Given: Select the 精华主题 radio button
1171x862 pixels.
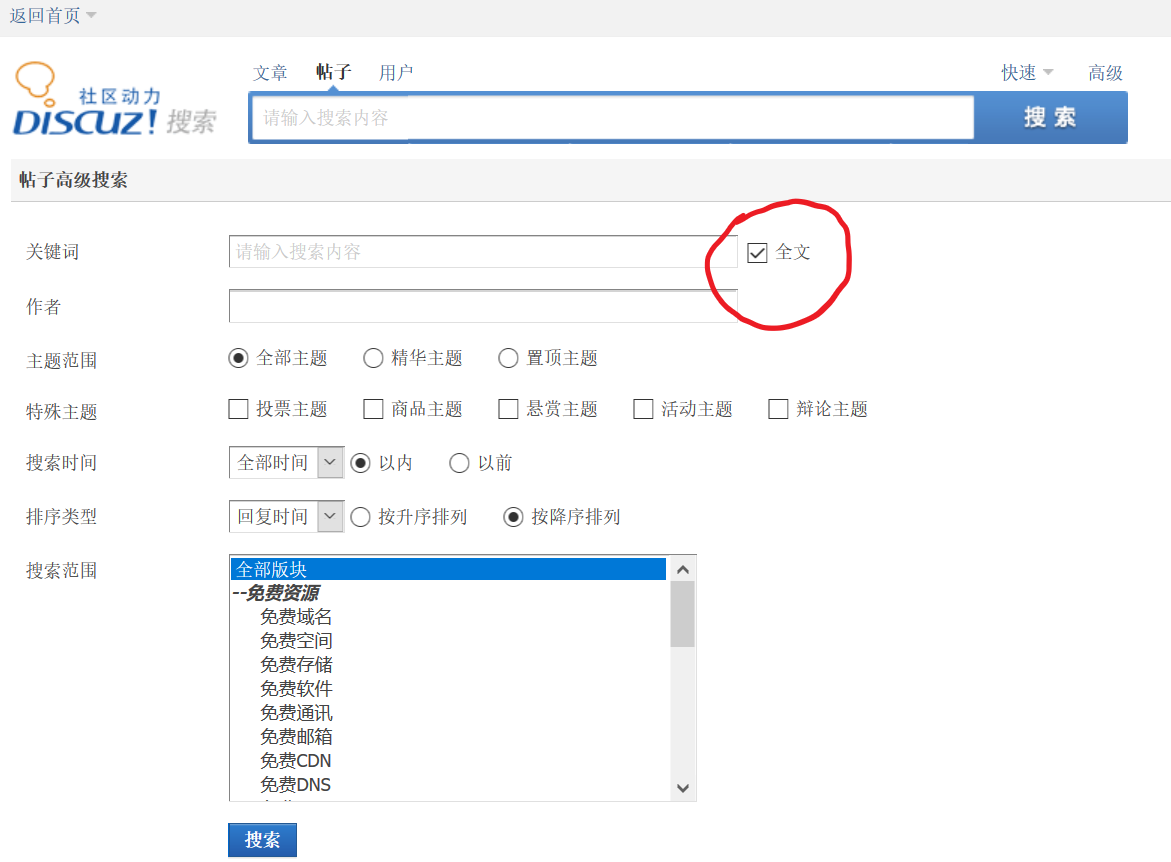Looking at the screenshot, I should click(x=373, y=358).
